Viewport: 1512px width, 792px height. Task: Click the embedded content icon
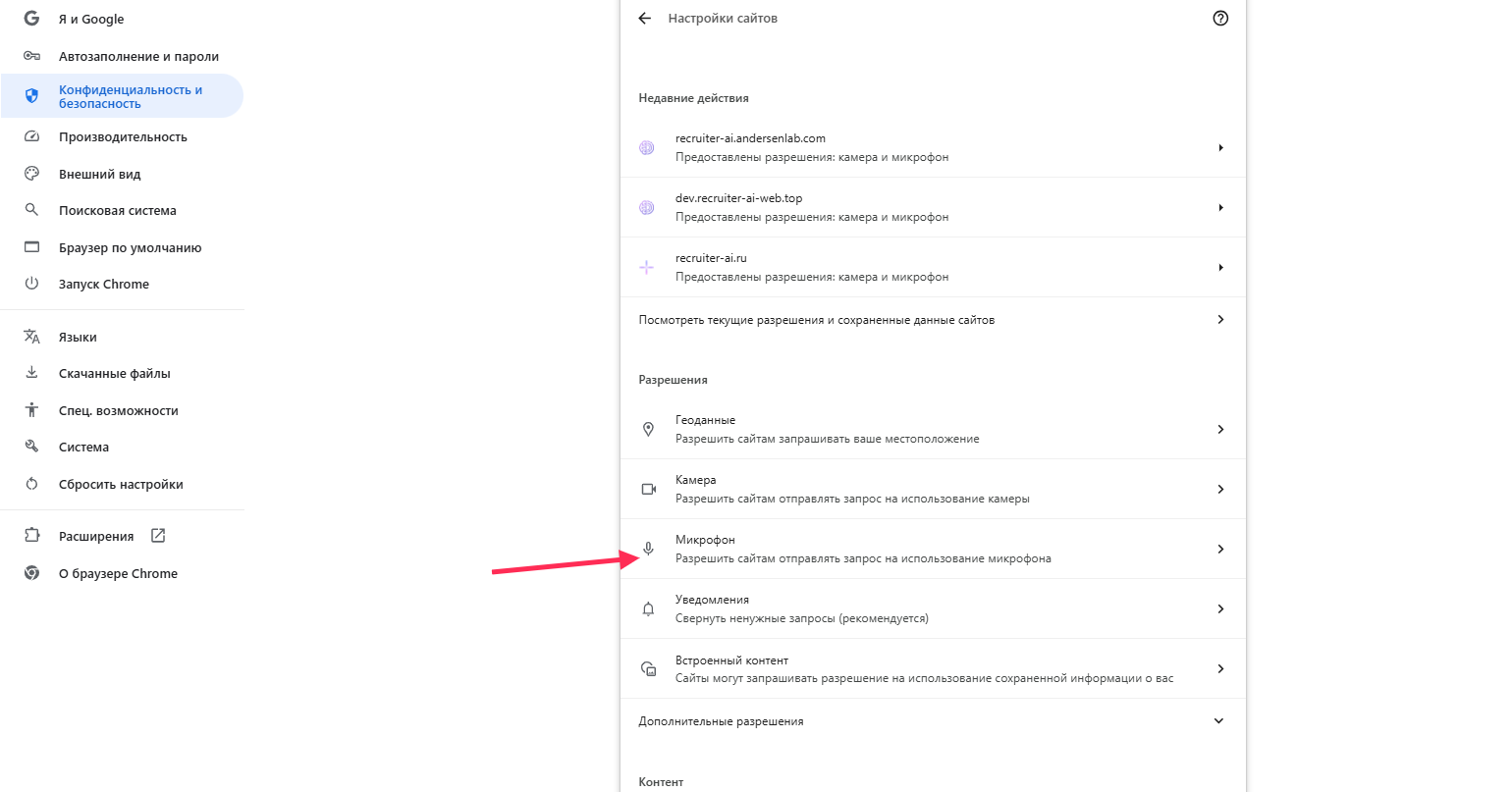pyautogui.click(x=648, y=669)
